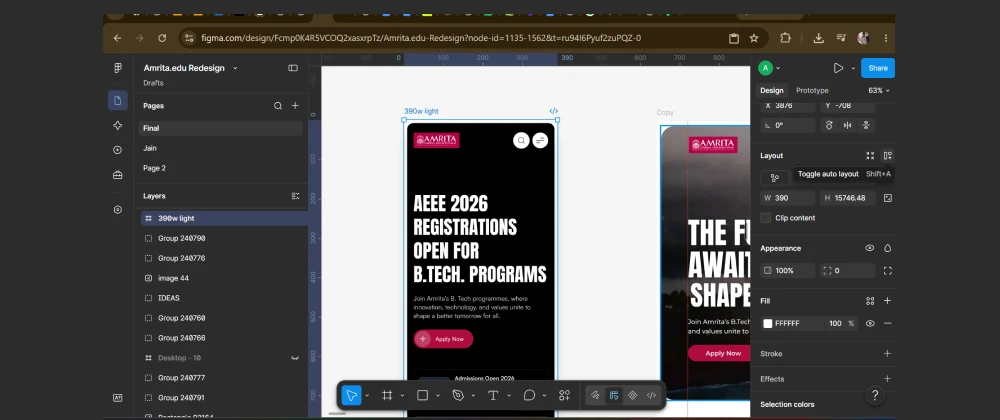
Task: Edit the fill opacity 100 % field
Action: pyautogui.click(x=841, y=324)
